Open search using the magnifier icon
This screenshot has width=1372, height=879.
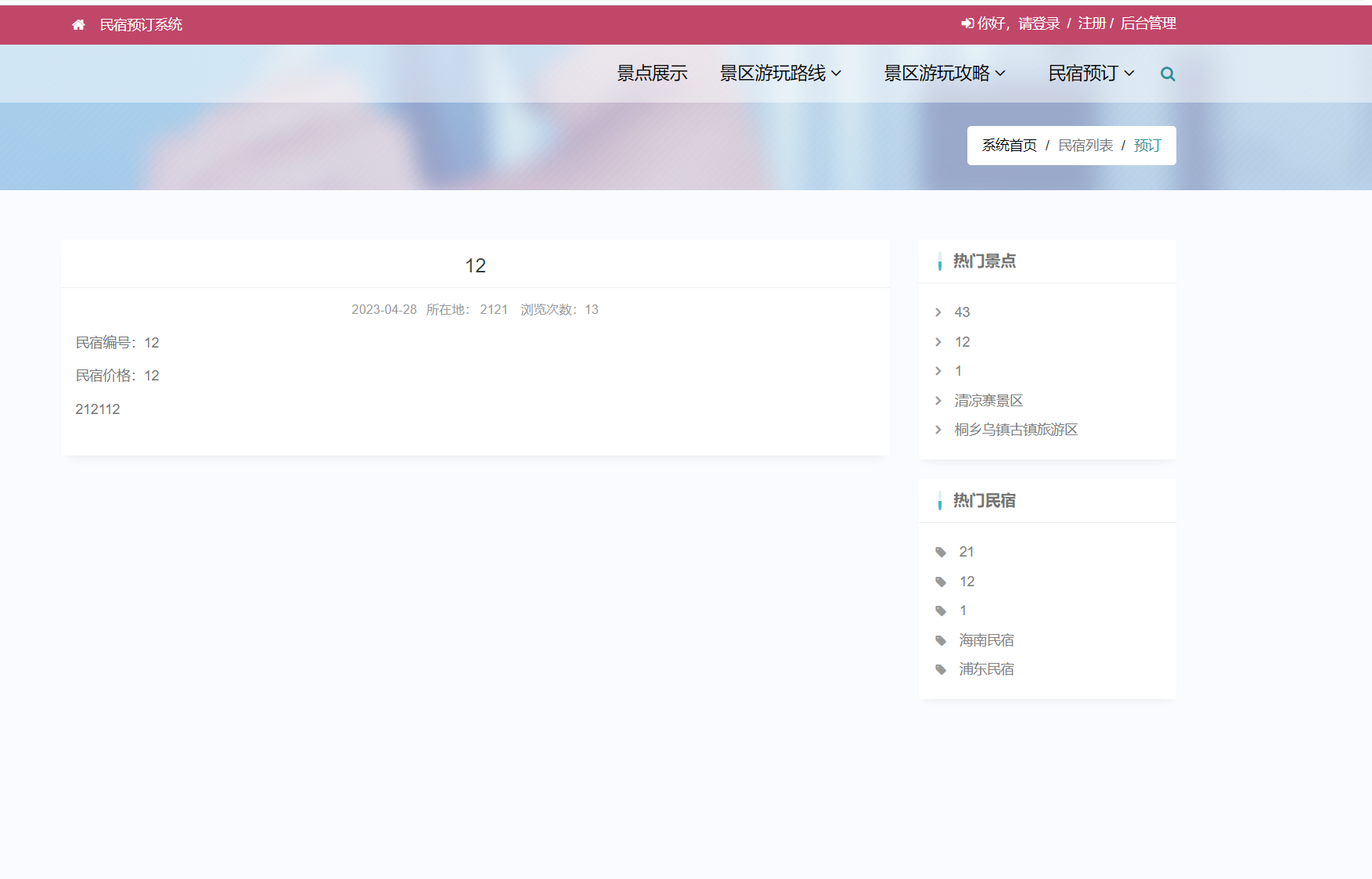pyautogui.click(x=1168, y=74)
